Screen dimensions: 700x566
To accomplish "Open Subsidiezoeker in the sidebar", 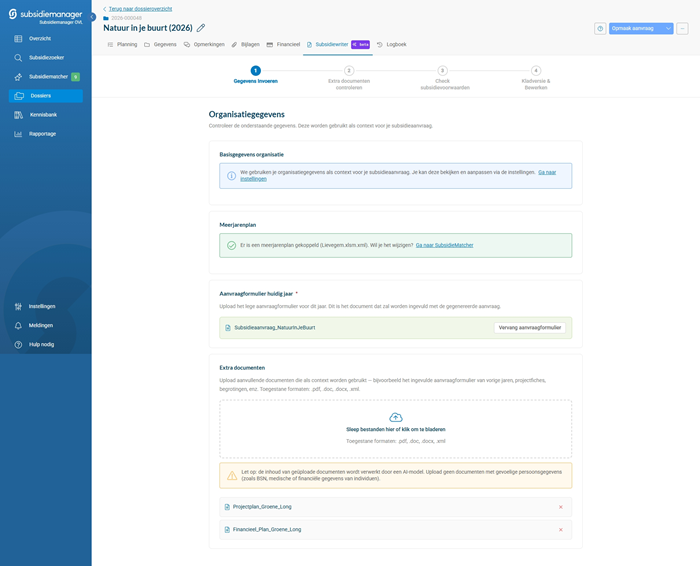I will tap(46, 58).
